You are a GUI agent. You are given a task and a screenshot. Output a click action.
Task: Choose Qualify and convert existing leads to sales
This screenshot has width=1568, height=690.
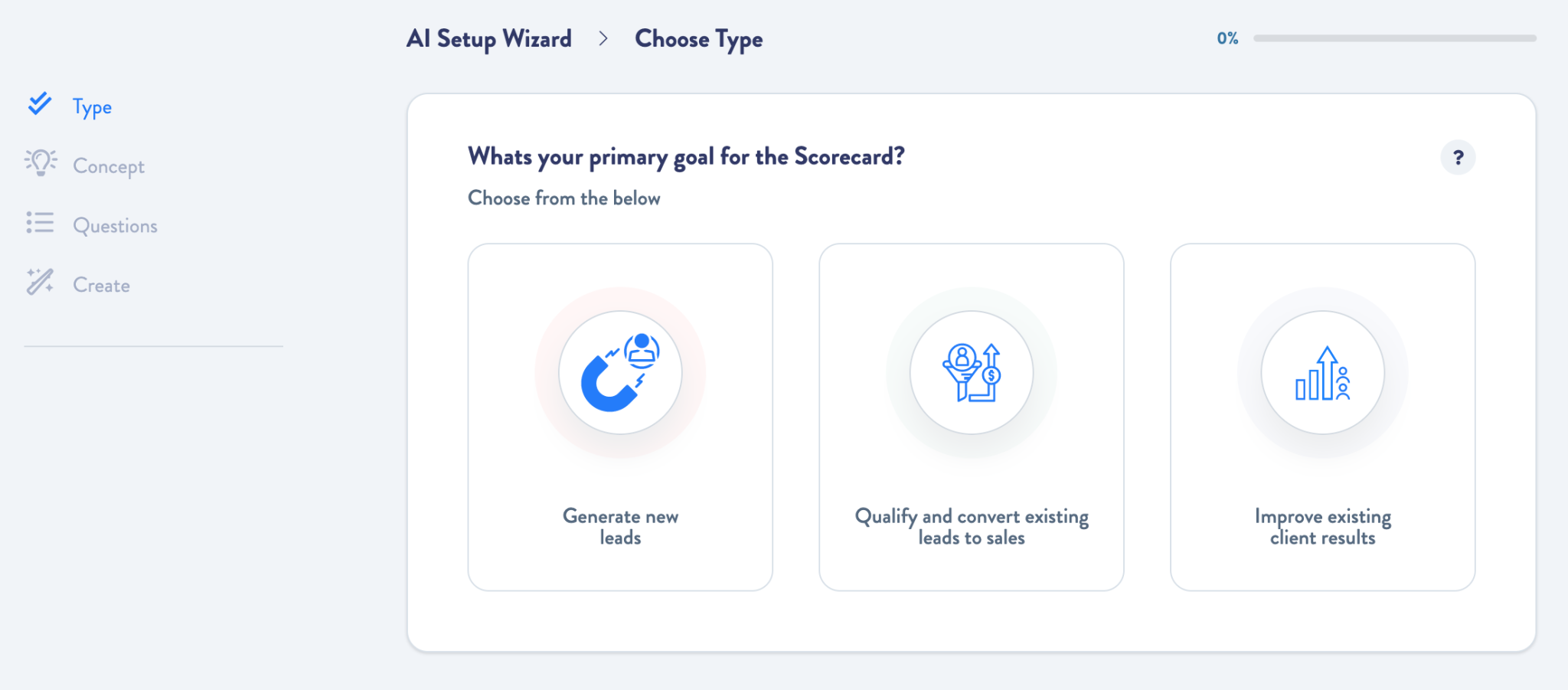(972, 416)
